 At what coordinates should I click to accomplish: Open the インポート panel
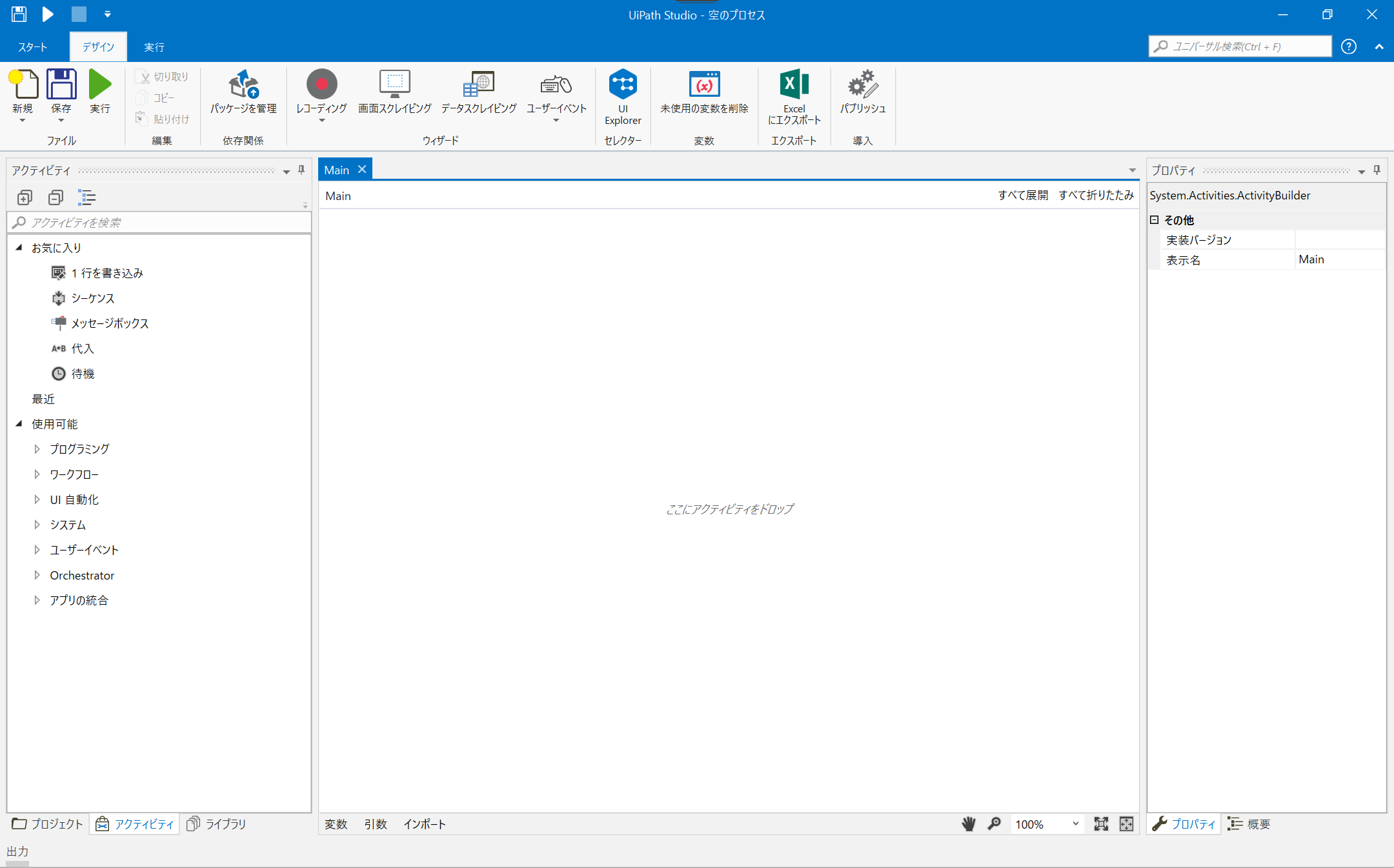[425, 824]
